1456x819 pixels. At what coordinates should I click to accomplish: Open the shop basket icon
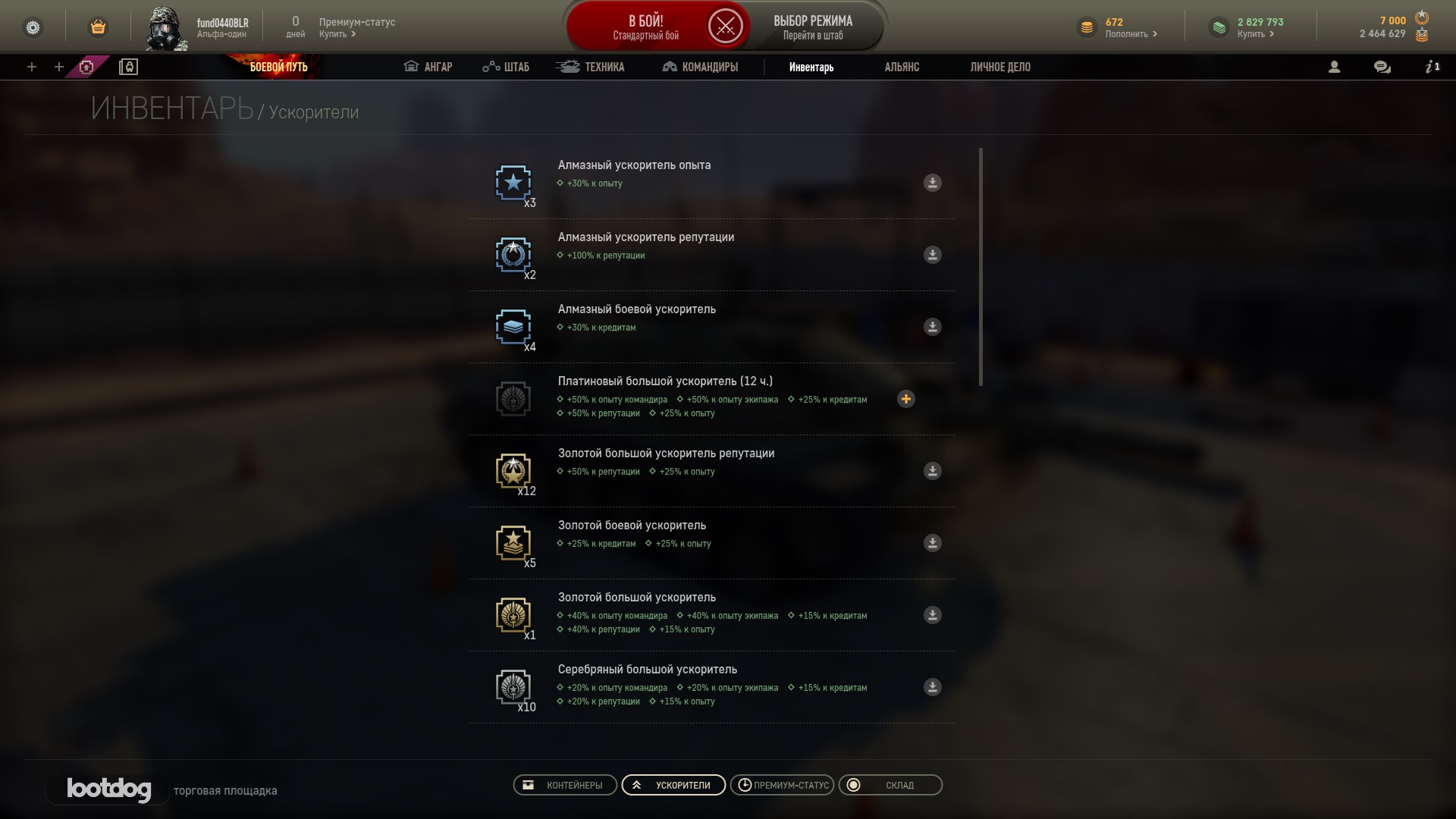98,27
